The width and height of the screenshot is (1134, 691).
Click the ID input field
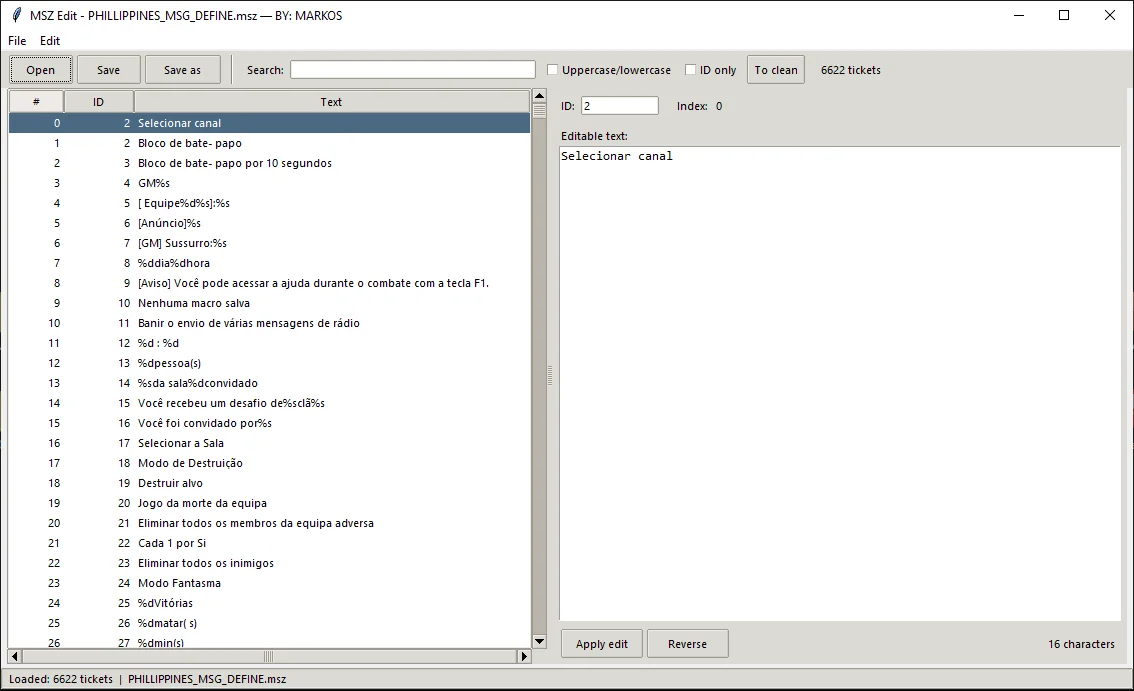coord(620,106)
